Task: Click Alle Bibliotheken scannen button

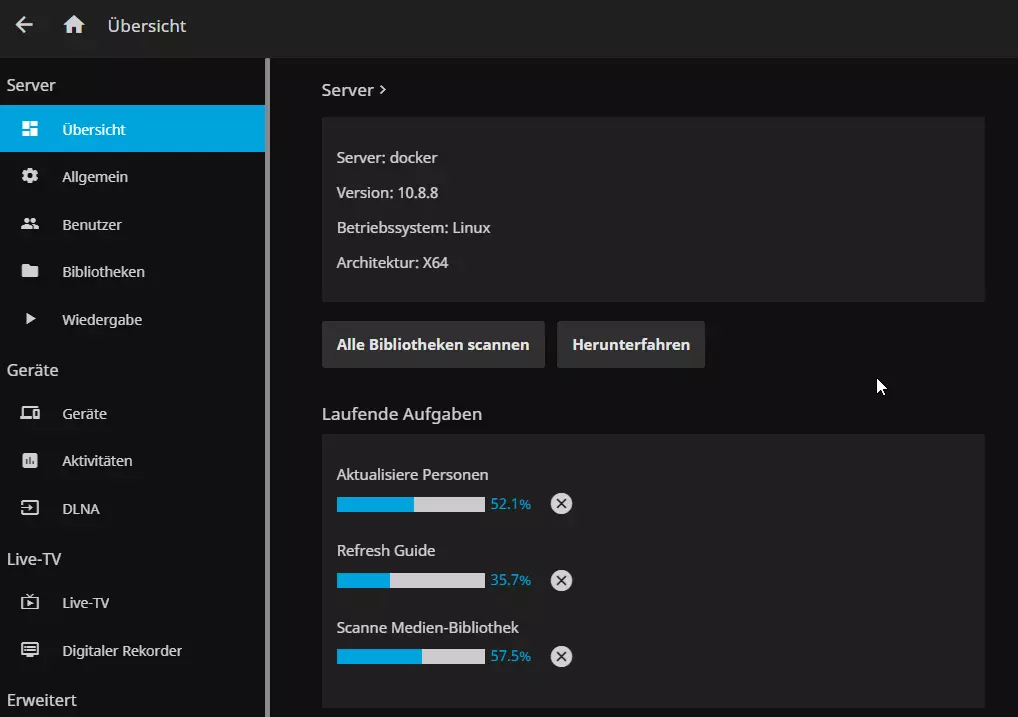Action: pos(433,344)
